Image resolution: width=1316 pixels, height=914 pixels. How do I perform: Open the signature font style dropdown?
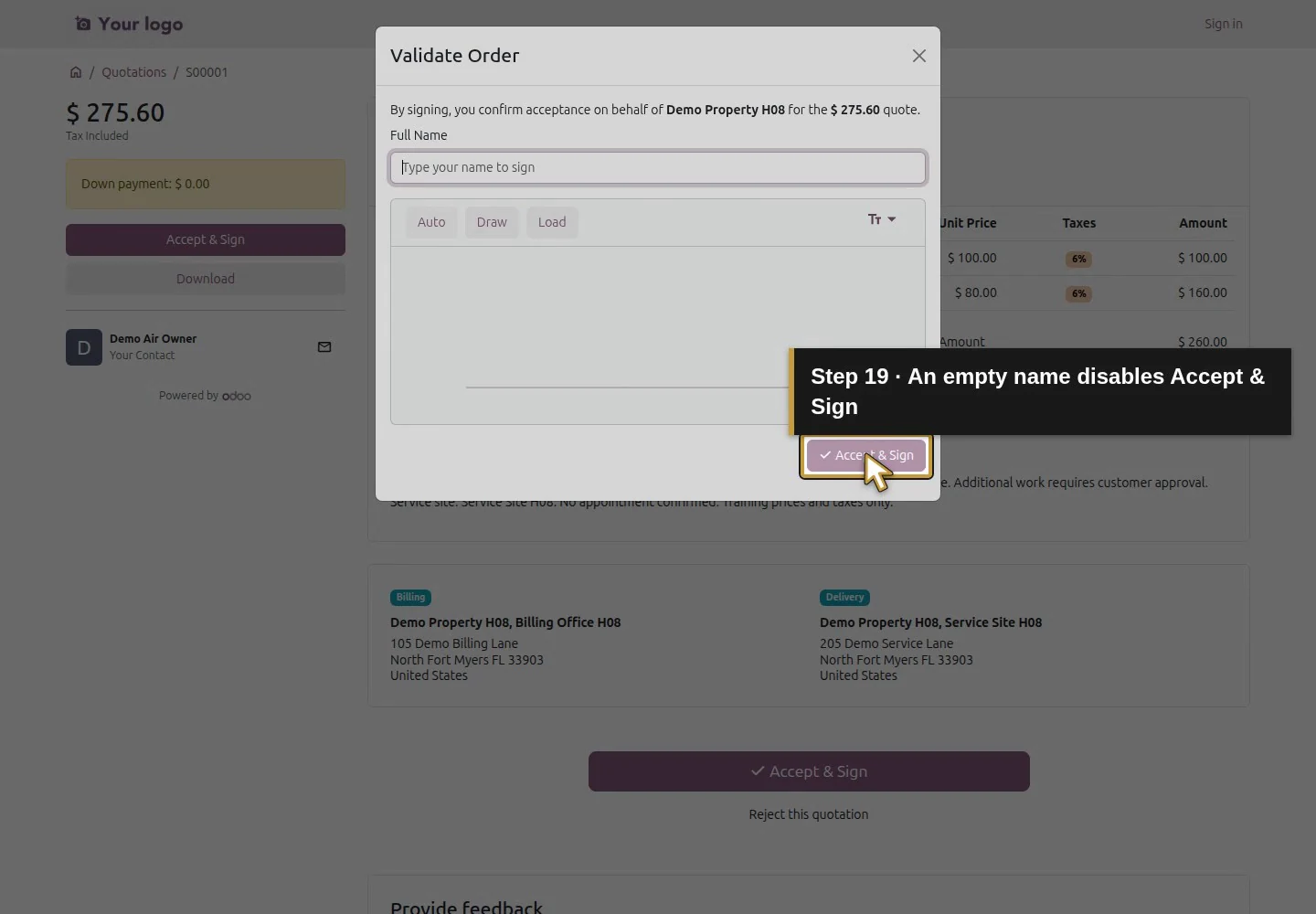tap(882, 219)
